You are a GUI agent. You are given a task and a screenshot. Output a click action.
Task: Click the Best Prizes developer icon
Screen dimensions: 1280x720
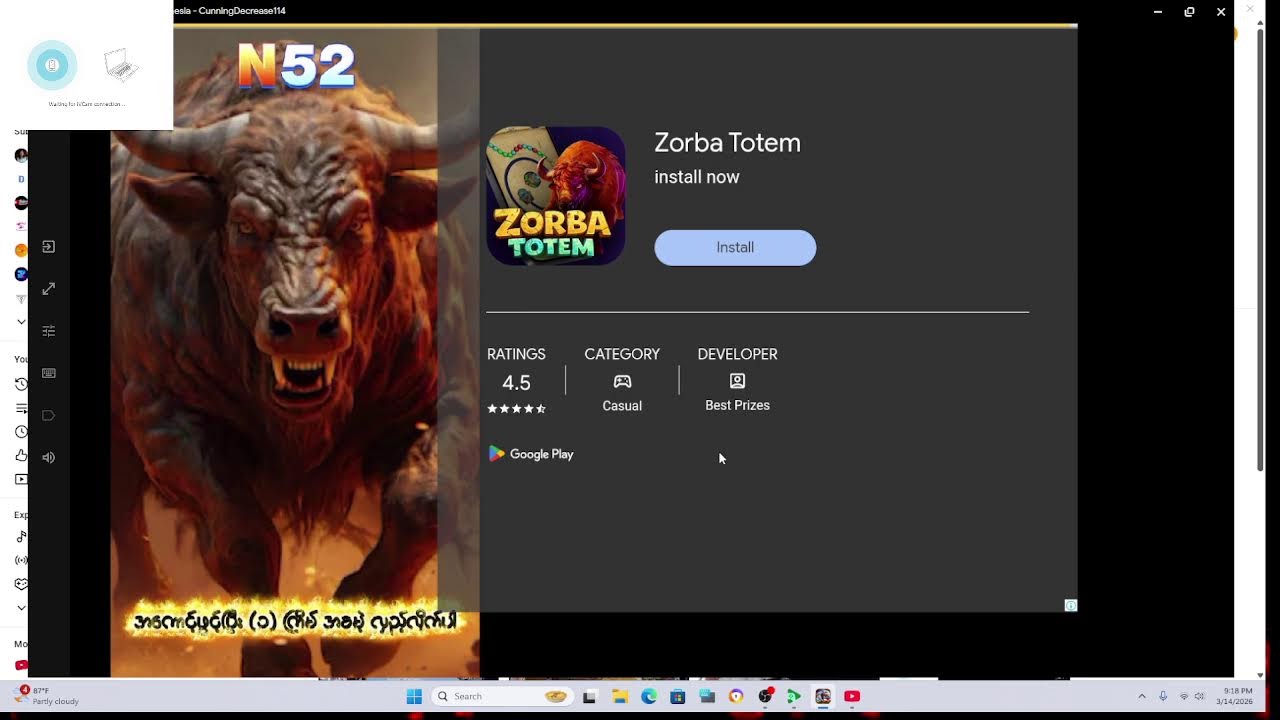737,381
